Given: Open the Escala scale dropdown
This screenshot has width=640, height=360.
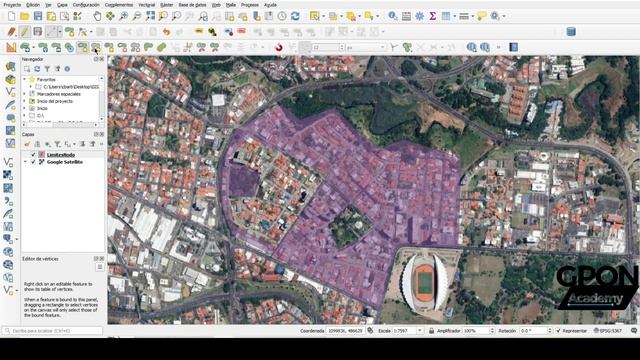Looking at the screenshot, I should point(420,331).
